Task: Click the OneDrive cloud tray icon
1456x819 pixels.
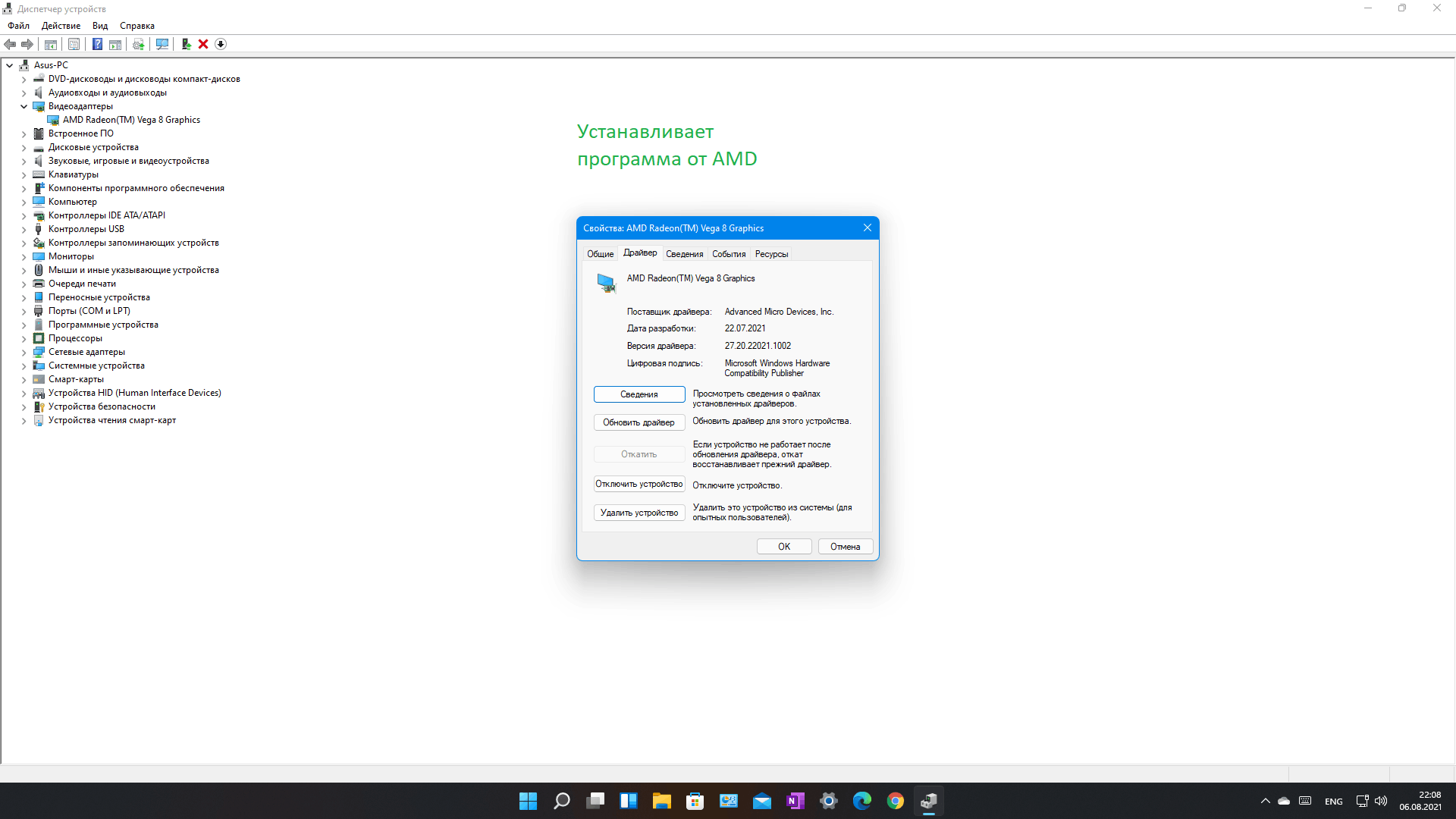Action: 1284,801
